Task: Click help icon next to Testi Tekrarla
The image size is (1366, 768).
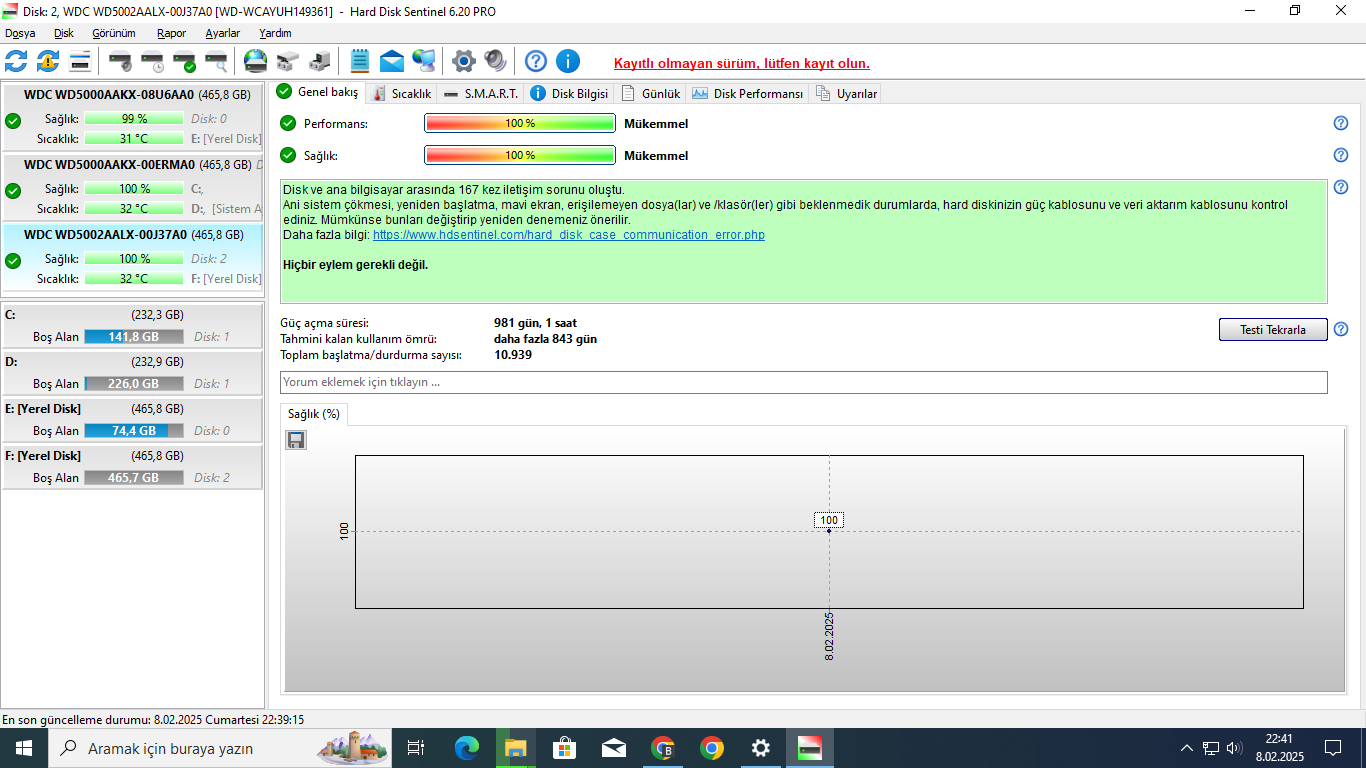Action: click(1341, 329)
